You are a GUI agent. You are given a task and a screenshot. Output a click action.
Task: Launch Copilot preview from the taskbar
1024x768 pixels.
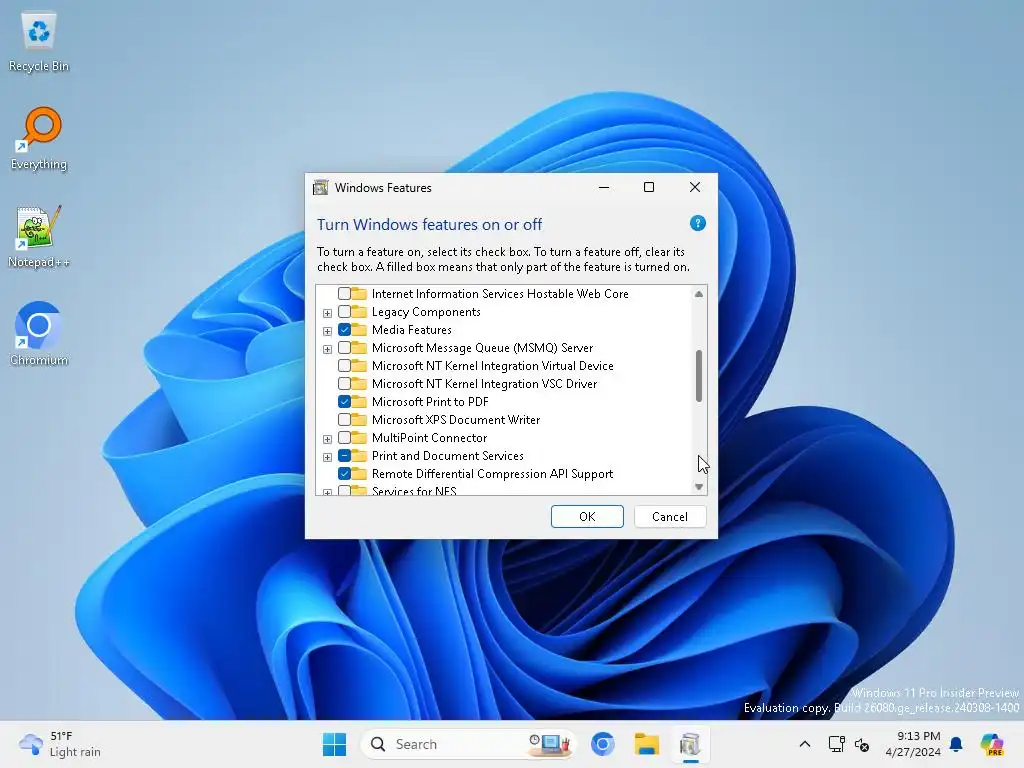click(x=992, y=744)
